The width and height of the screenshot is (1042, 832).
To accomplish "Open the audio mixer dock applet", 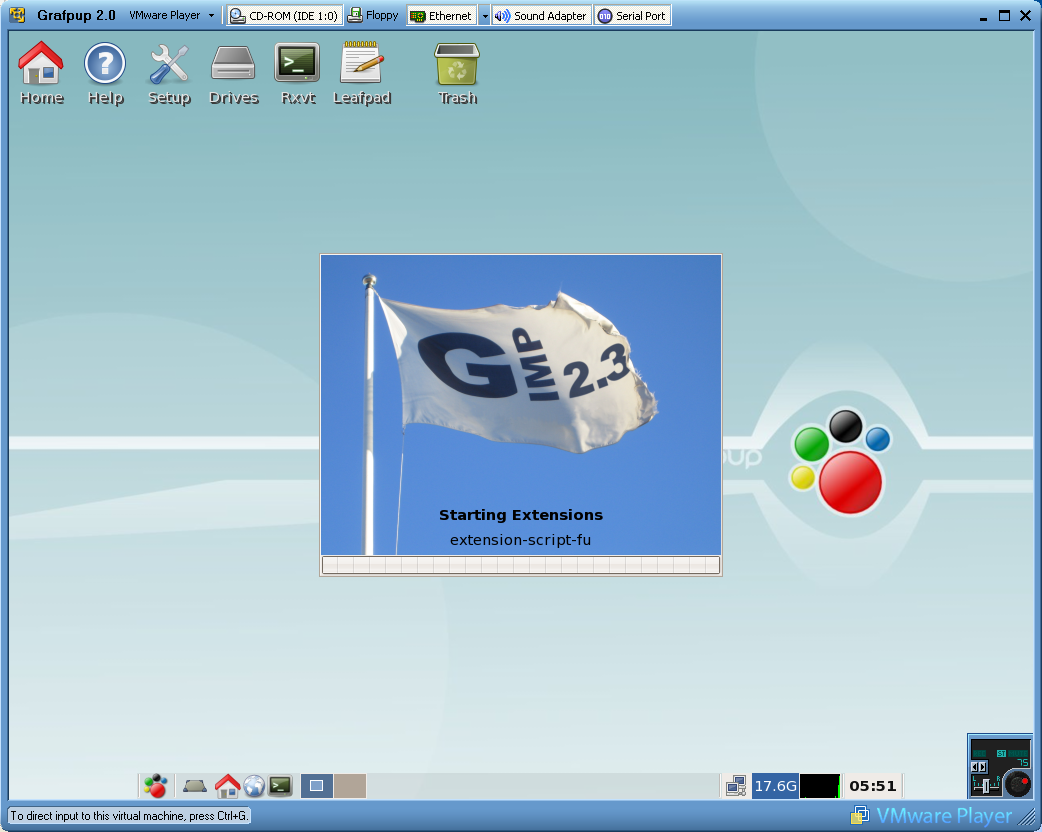I will 1000,766.
